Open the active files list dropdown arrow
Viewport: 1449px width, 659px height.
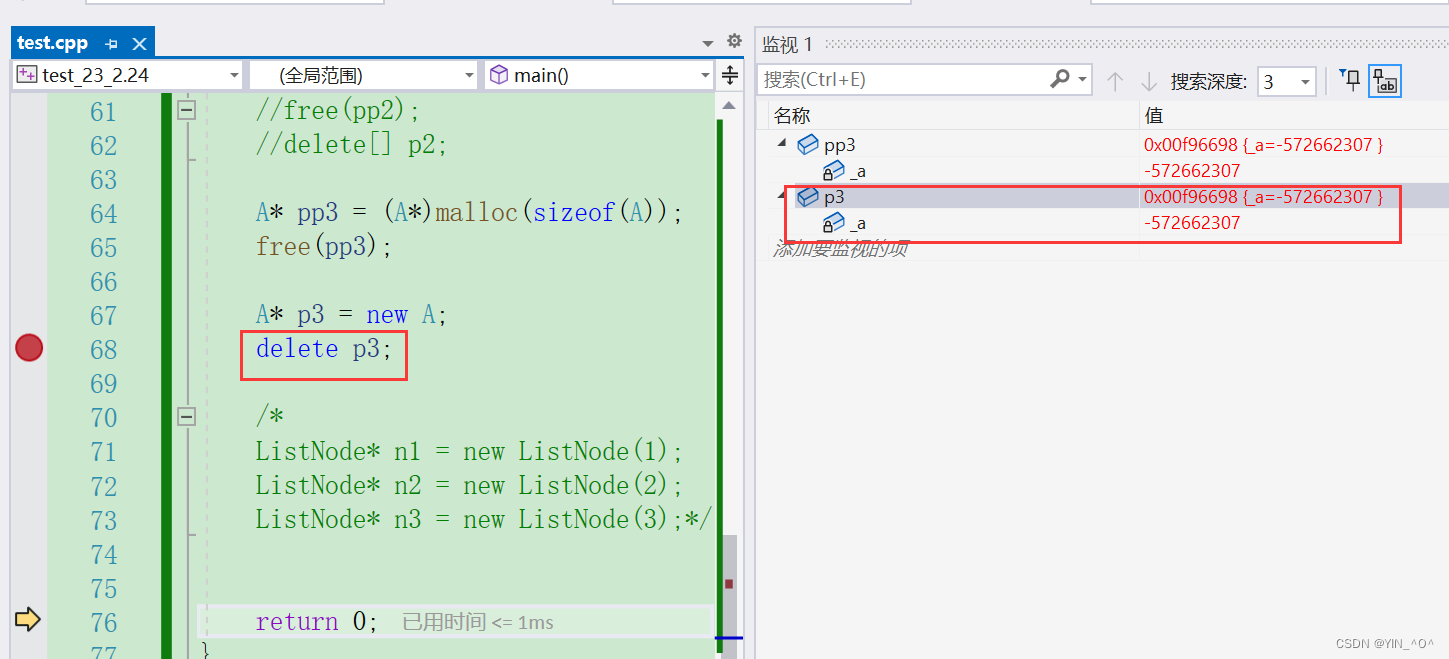point(708,43)
